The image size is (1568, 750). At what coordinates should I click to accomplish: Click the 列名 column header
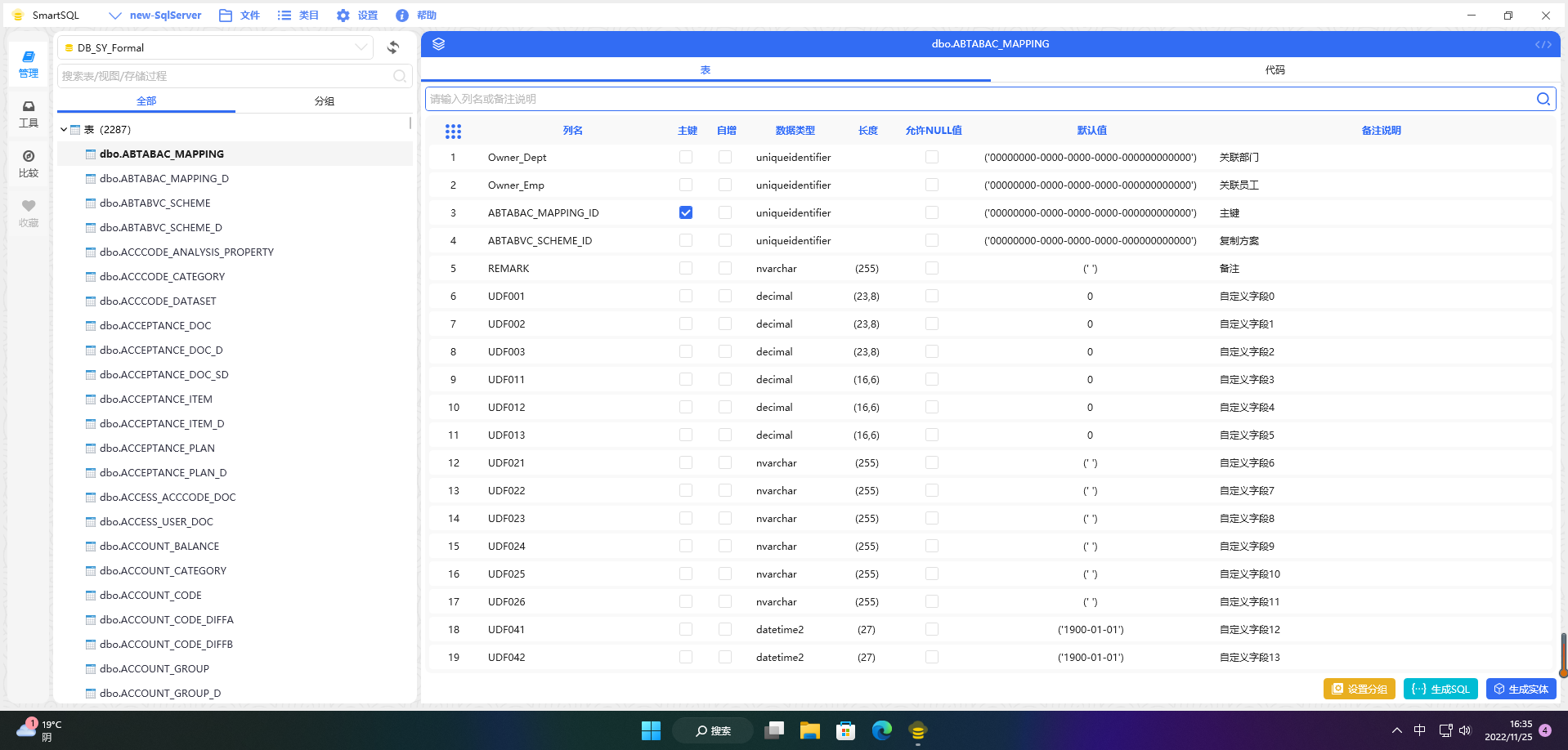[x=572, y=131]
